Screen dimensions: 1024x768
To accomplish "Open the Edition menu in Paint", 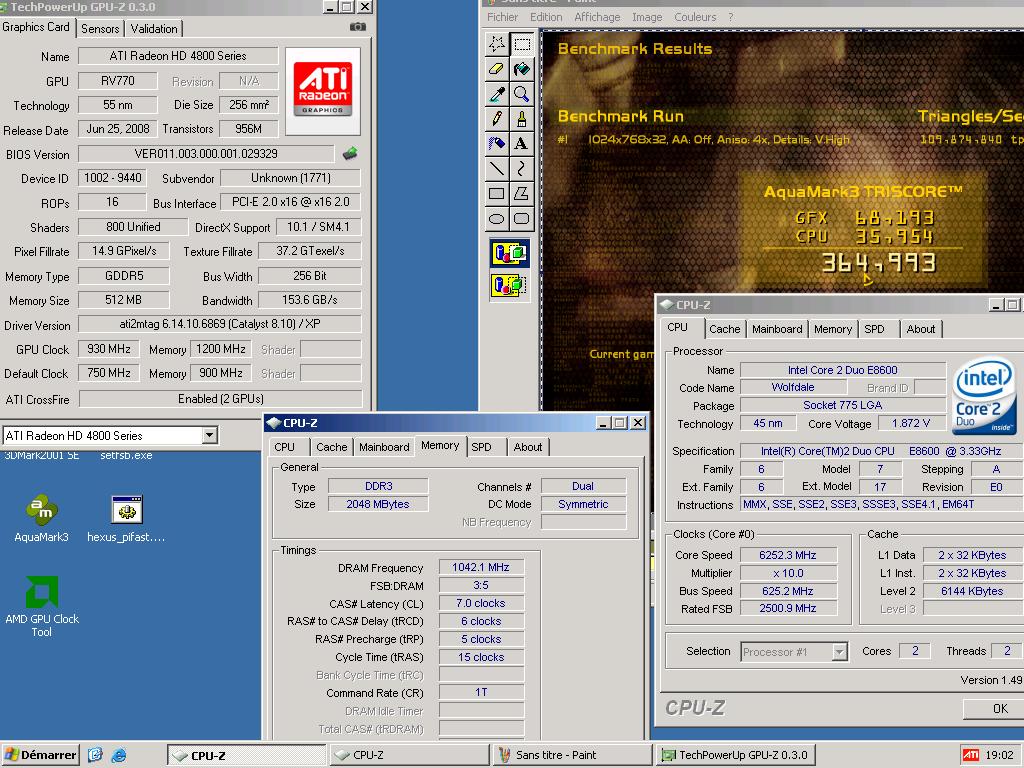I will point(546,17).
